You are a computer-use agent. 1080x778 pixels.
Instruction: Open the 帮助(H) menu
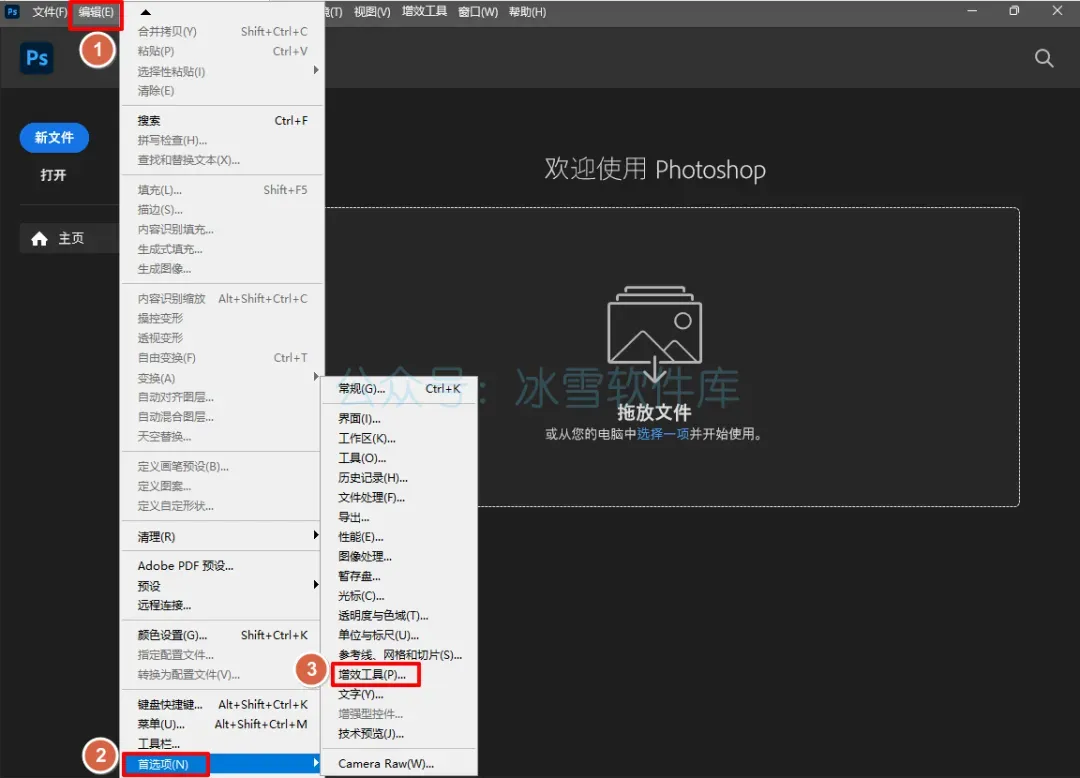(527, 12)
